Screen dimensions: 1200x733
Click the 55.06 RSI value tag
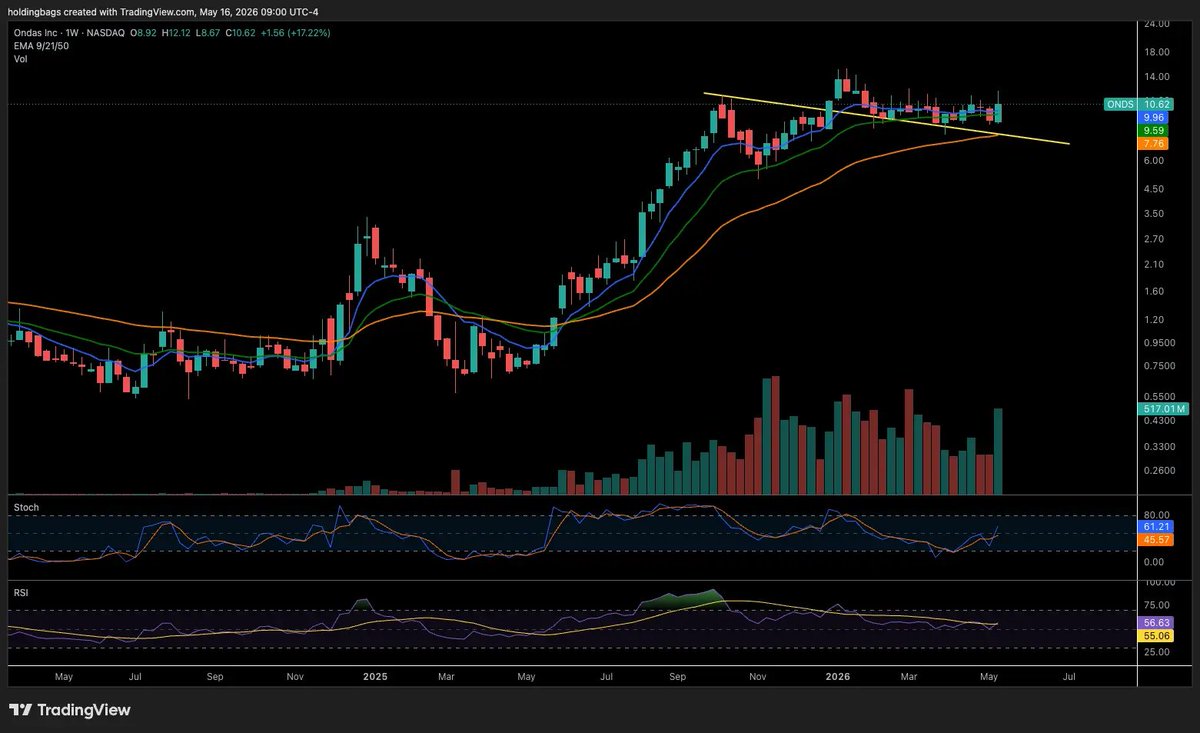point(1155,635)
